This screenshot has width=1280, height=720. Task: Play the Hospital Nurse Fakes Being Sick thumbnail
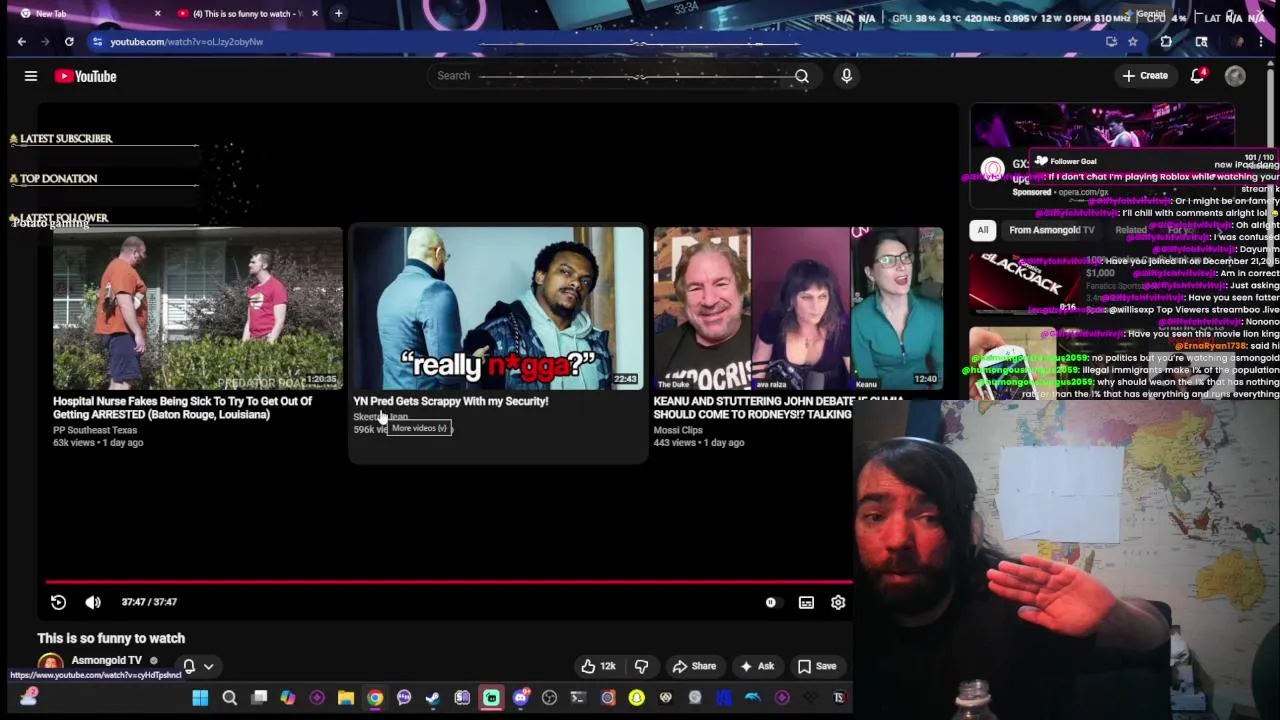point(197,308)
